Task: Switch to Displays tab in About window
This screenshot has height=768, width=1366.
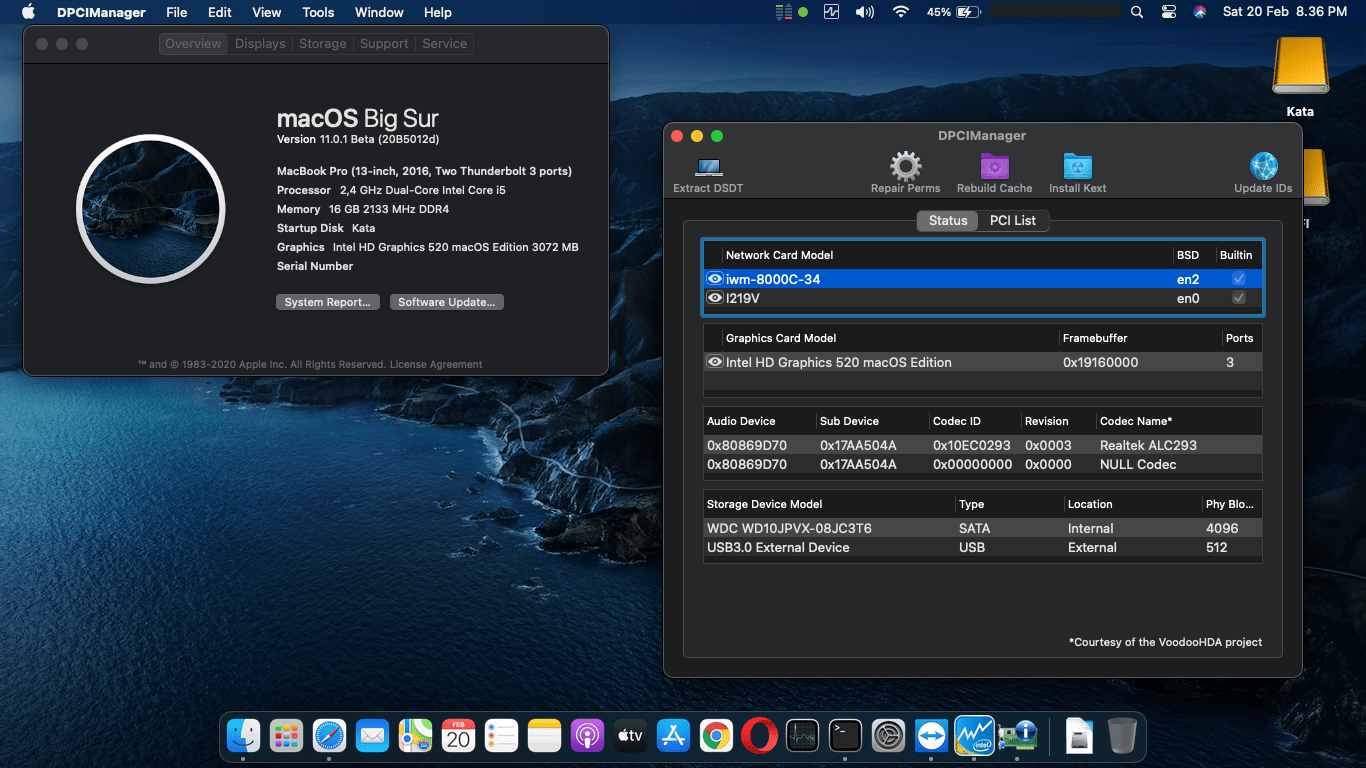Action: tap(260, 44)
